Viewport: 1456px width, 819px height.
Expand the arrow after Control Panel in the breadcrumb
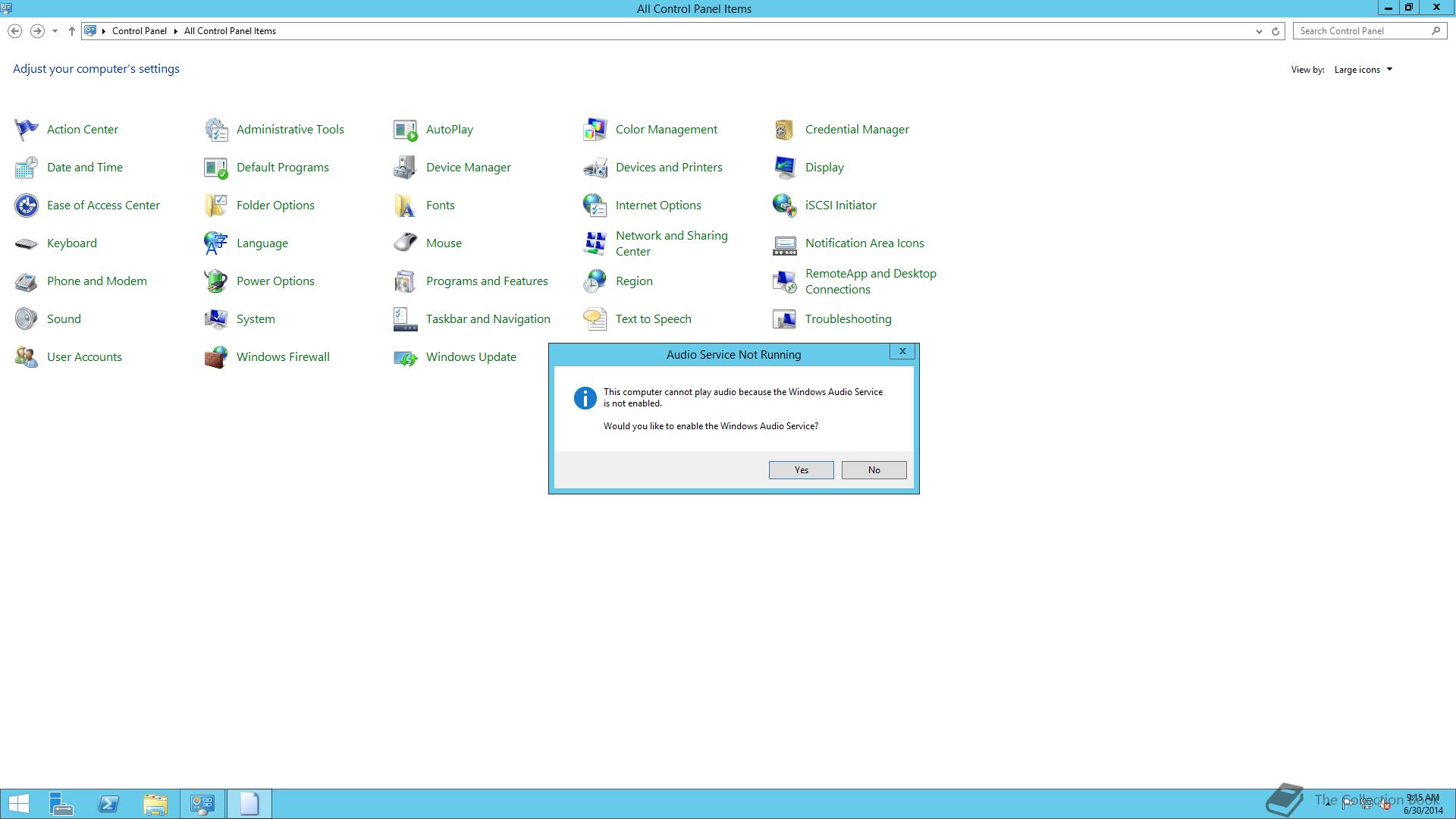coord(175,31)
